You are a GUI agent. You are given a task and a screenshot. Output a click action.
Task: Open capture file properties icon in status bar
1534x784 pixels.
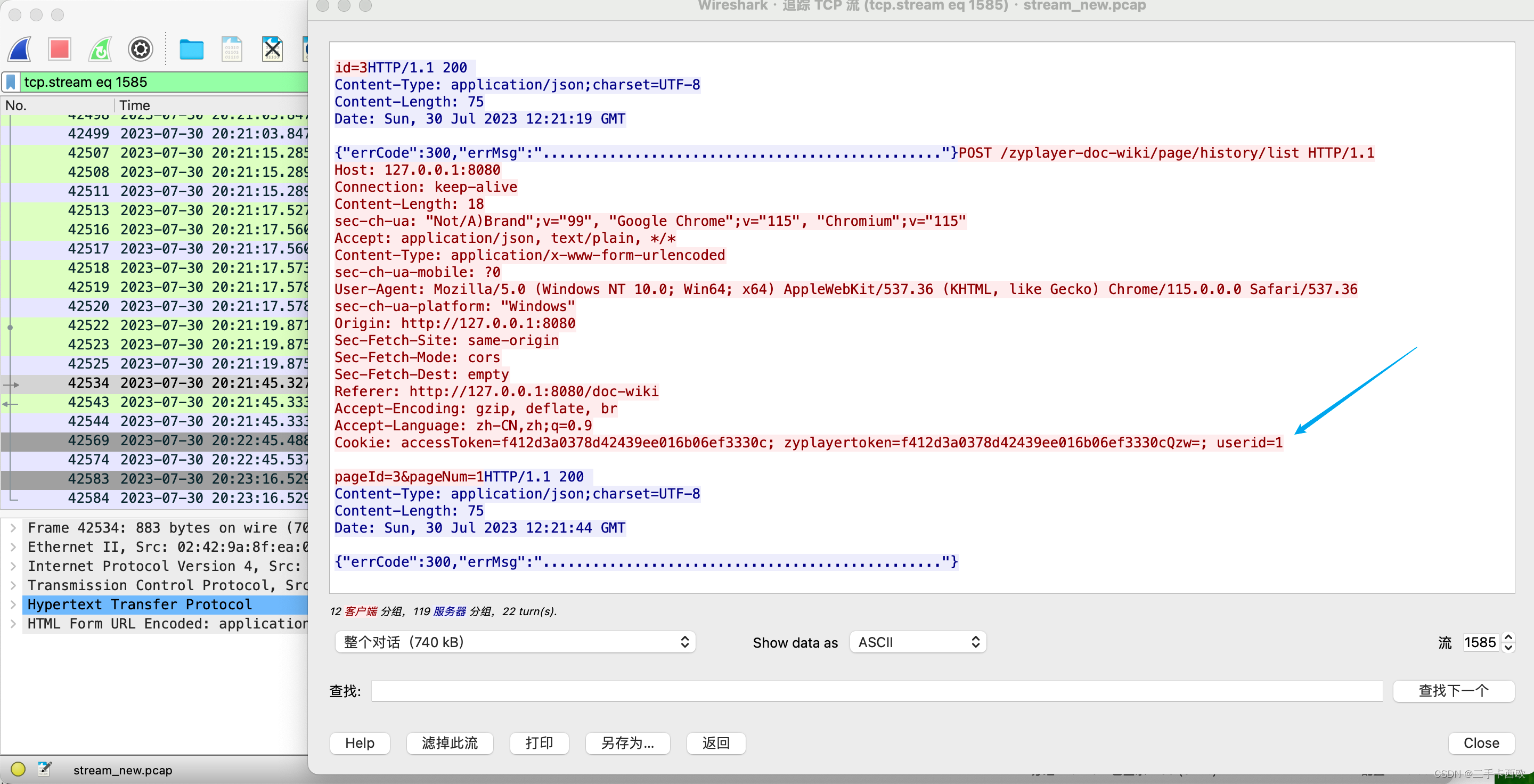(x=45, y=769)
